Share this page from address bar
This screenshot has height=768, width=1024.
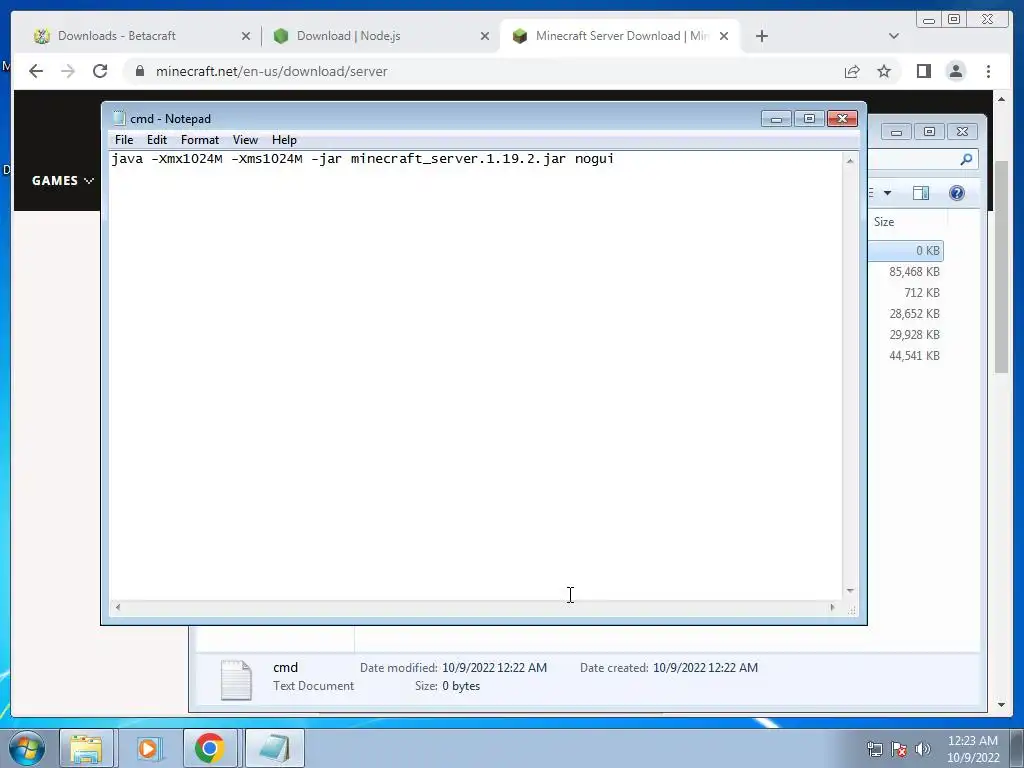click(852, 71)
